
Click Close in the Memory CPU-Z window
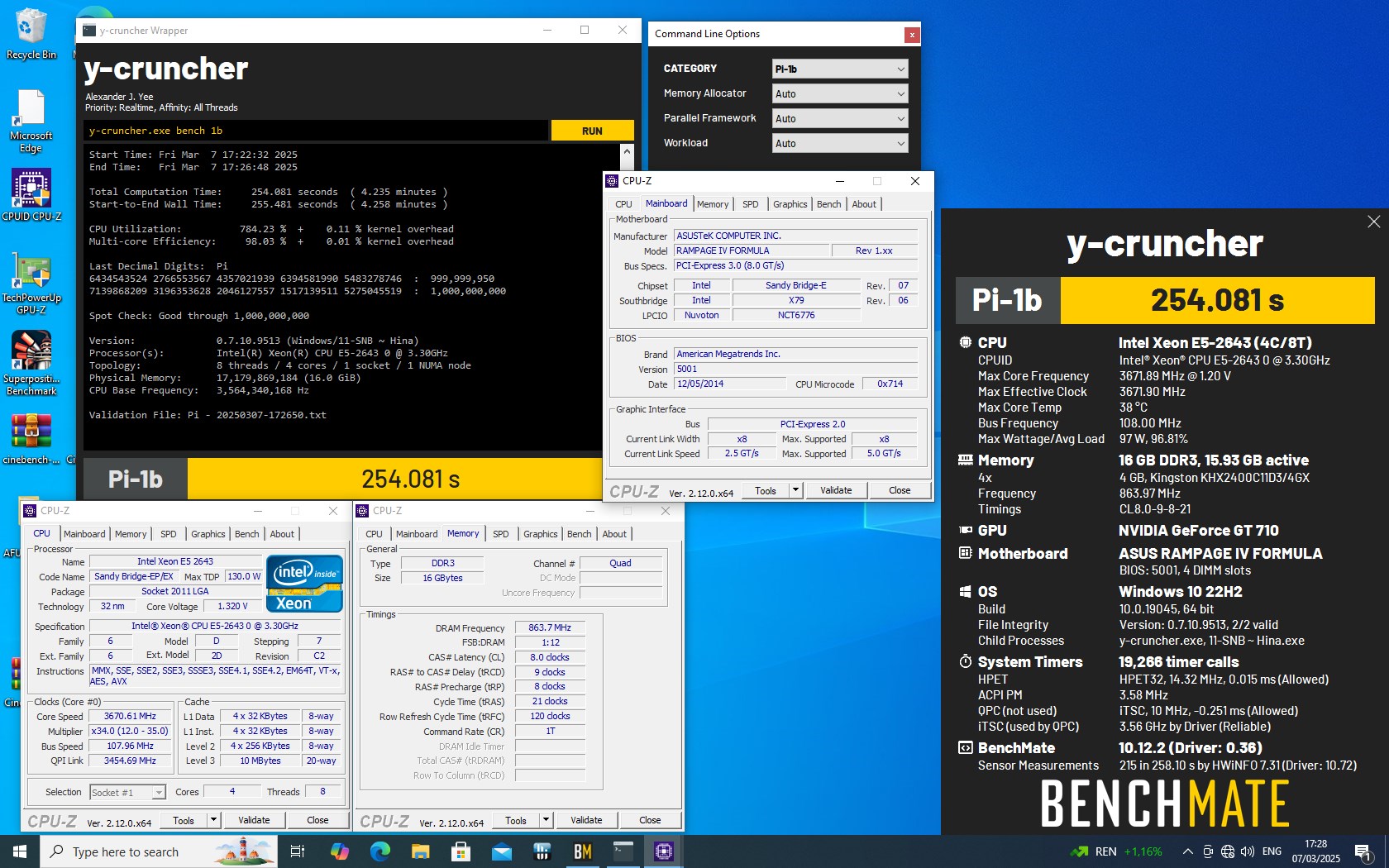point(650,820)
